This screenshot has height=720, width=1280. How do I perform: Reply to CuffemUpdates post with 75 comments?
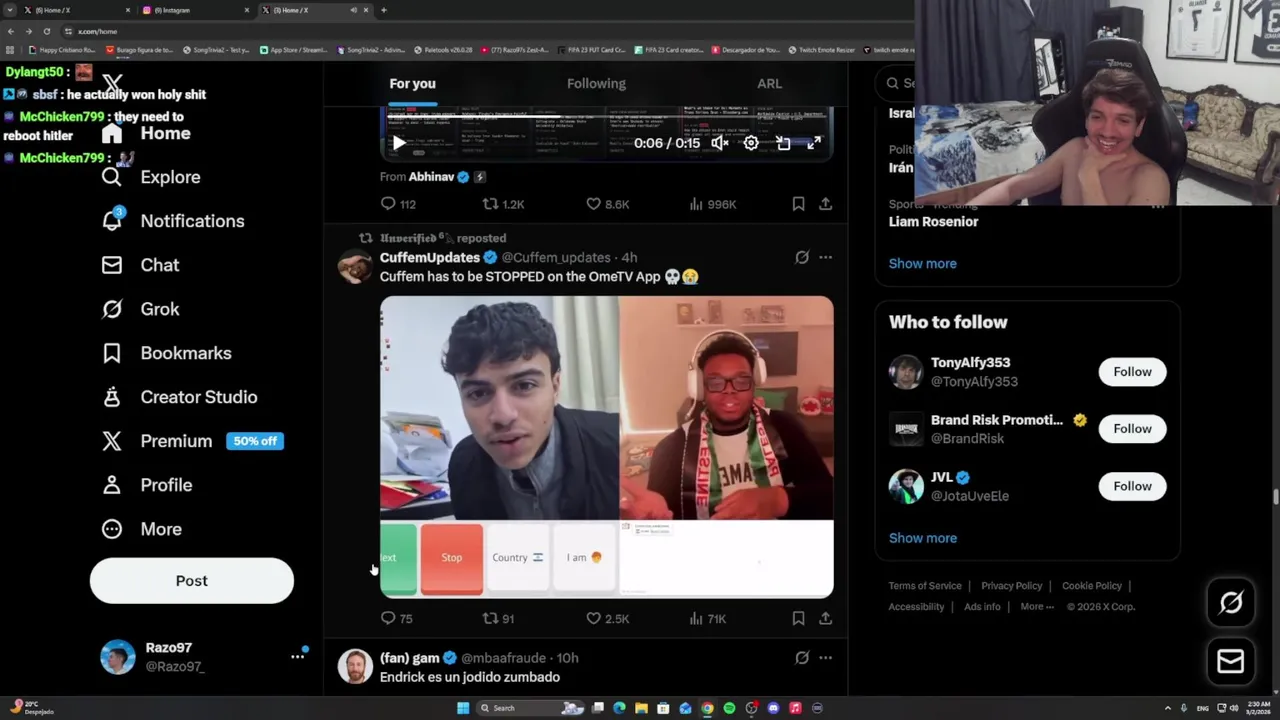[x=397, y=619]
